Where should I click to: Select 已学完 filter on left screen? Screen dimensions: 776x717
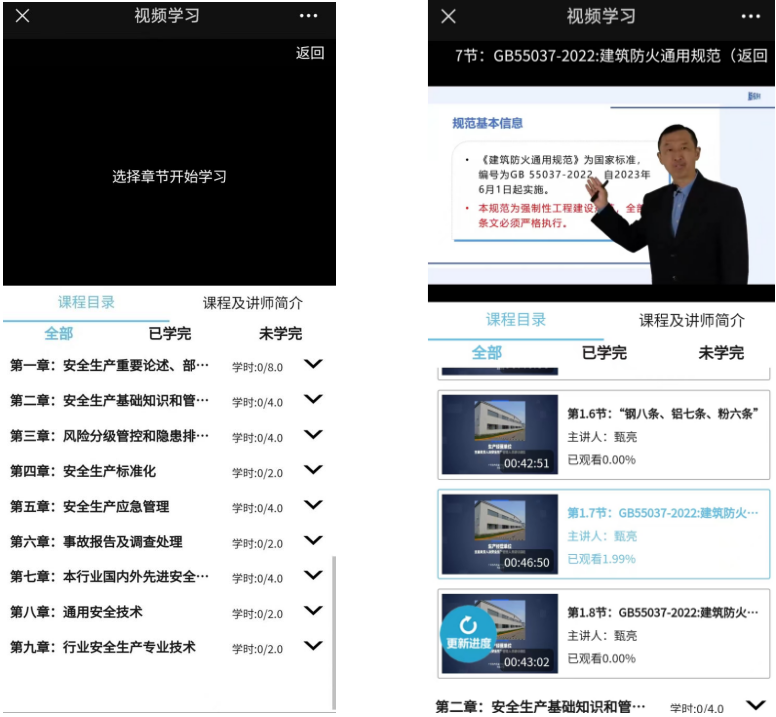[169, 333]
